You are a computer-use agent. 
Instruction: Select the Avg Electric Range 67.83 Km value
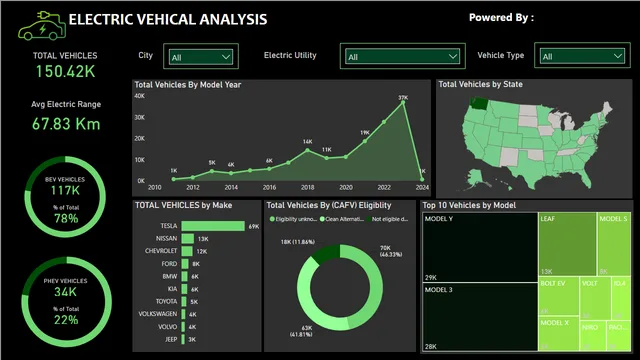[66, 124]
